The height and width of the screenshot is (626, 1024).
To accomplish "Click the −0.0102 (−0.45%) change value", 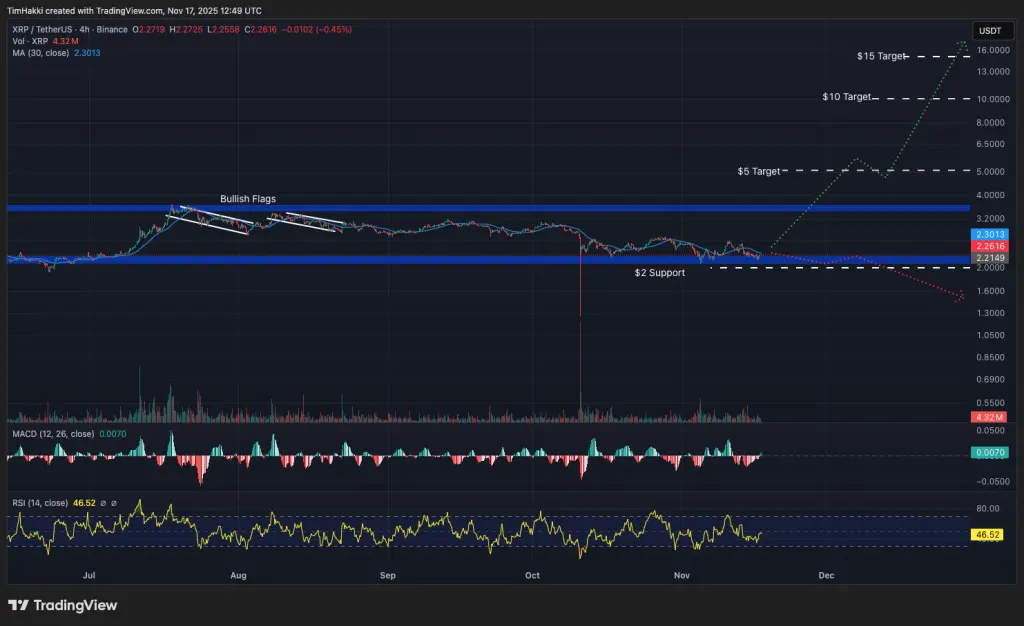I will pos(317,29).
